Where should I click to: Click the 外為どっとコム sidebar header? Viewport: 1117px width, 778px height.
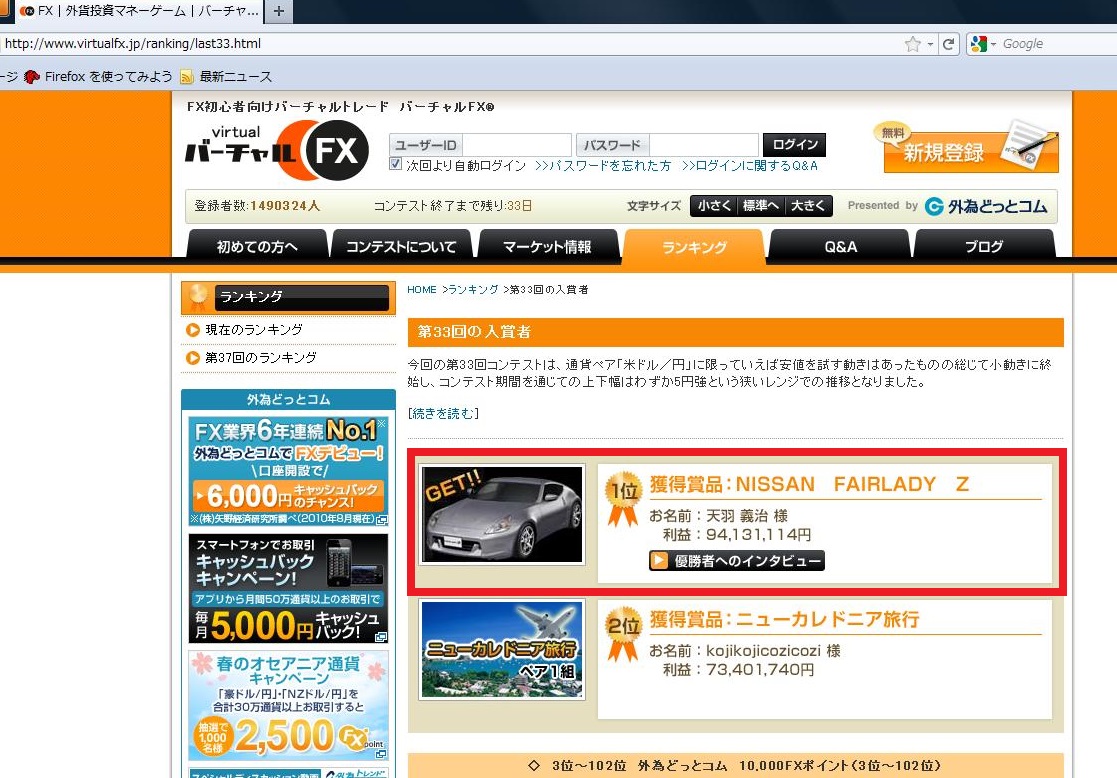(288, 399)
